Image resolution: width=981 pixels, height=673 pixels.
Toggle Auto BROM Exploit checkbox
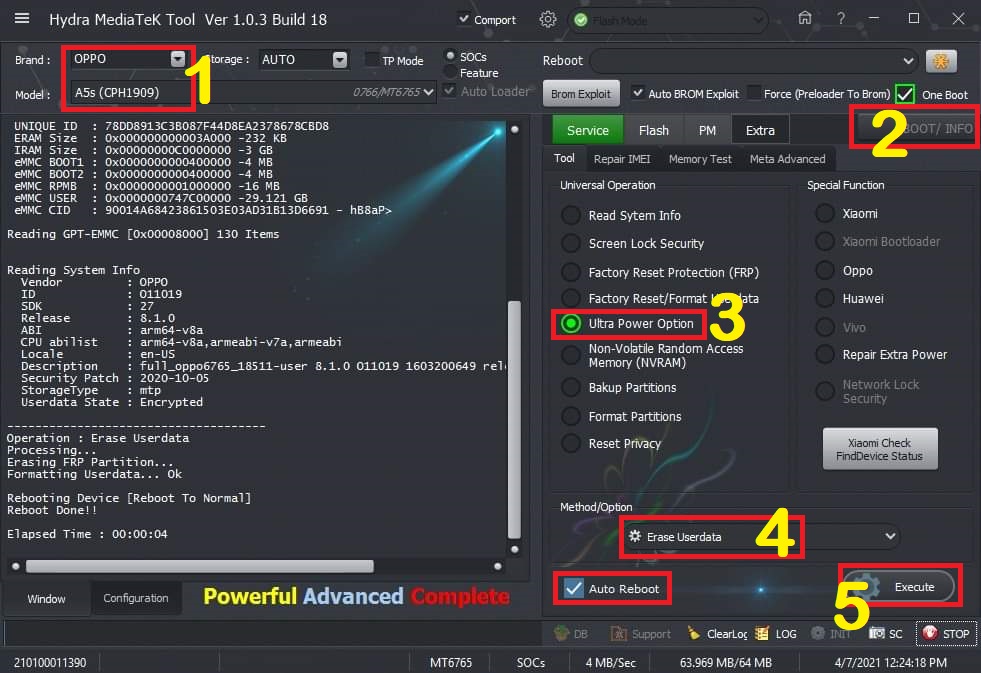[x=638, y=93]
